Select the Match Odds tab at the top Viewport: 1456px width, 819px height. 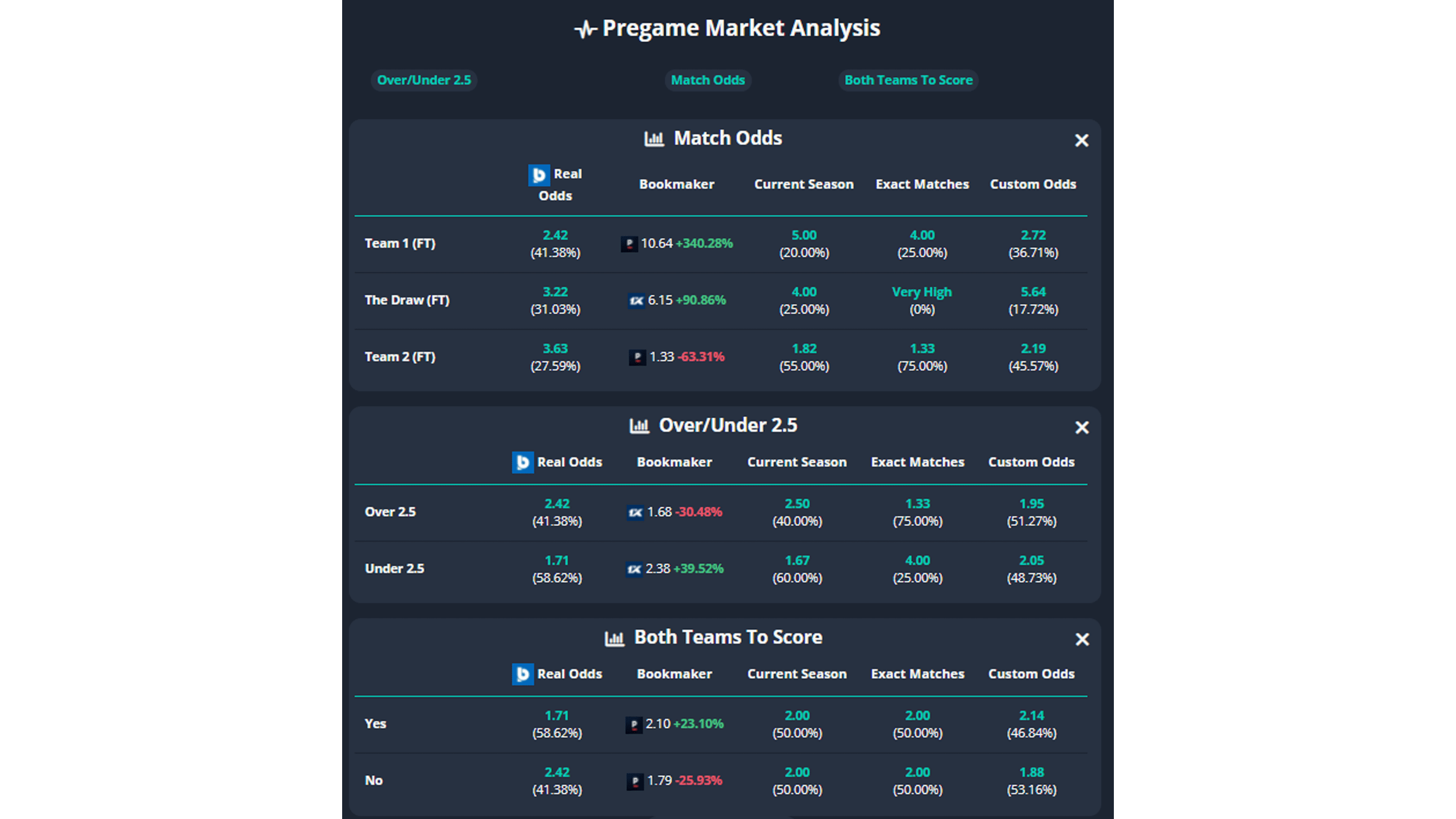[x=708, y=80]
